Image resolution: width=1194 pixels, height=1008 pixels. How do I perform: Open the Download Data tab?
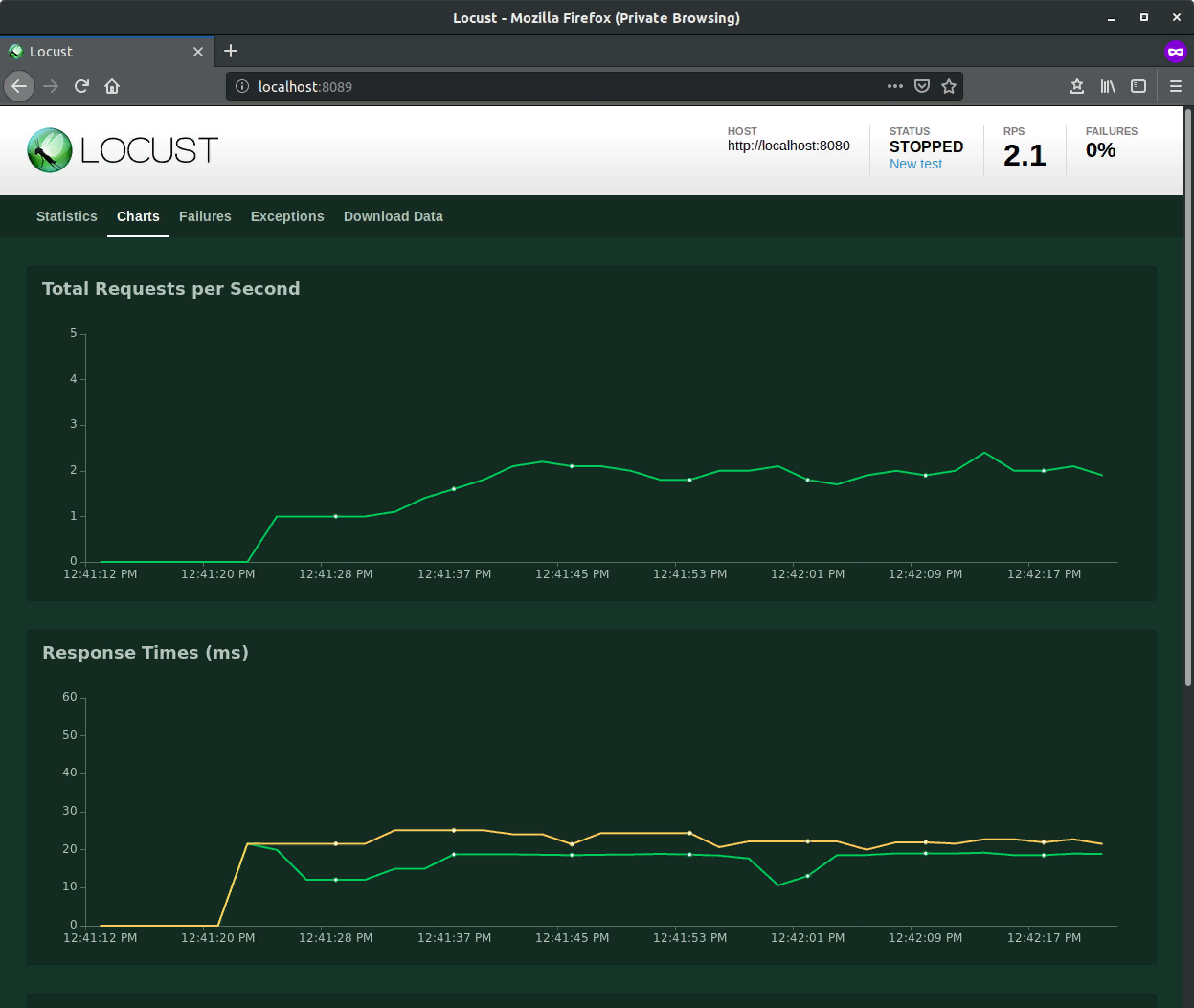pyautogui.click(x=394, y=216)
